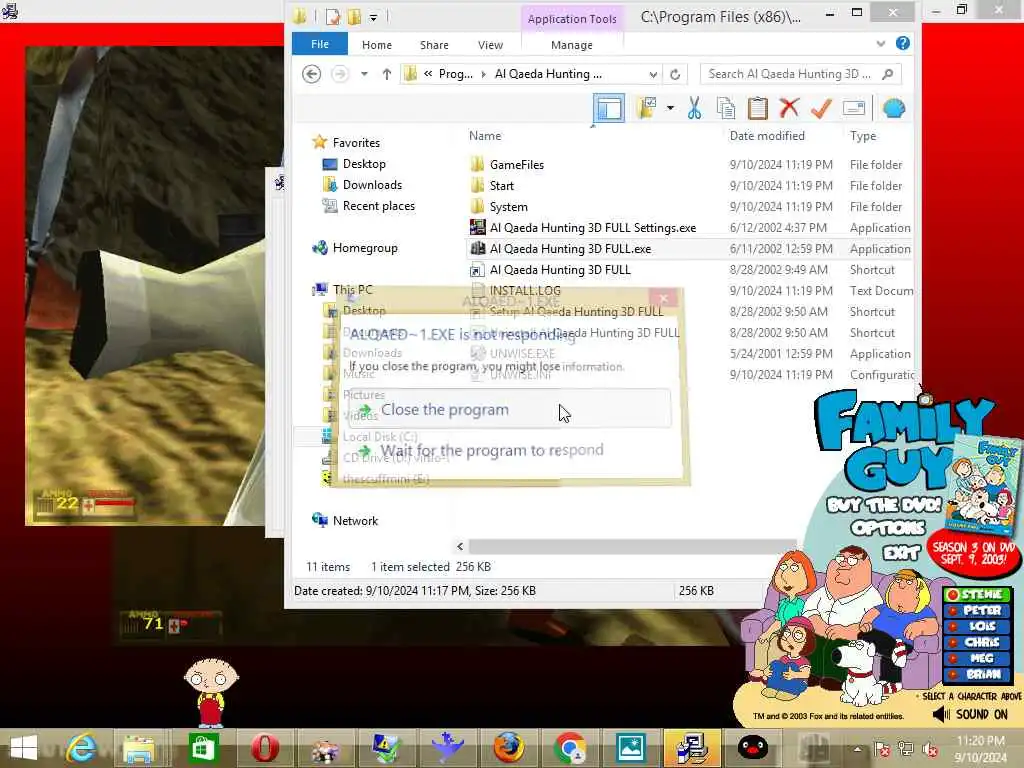Delete file with the red X icon
The width and height of the screenshot is (1024, 768).
[x=789, y=108]
